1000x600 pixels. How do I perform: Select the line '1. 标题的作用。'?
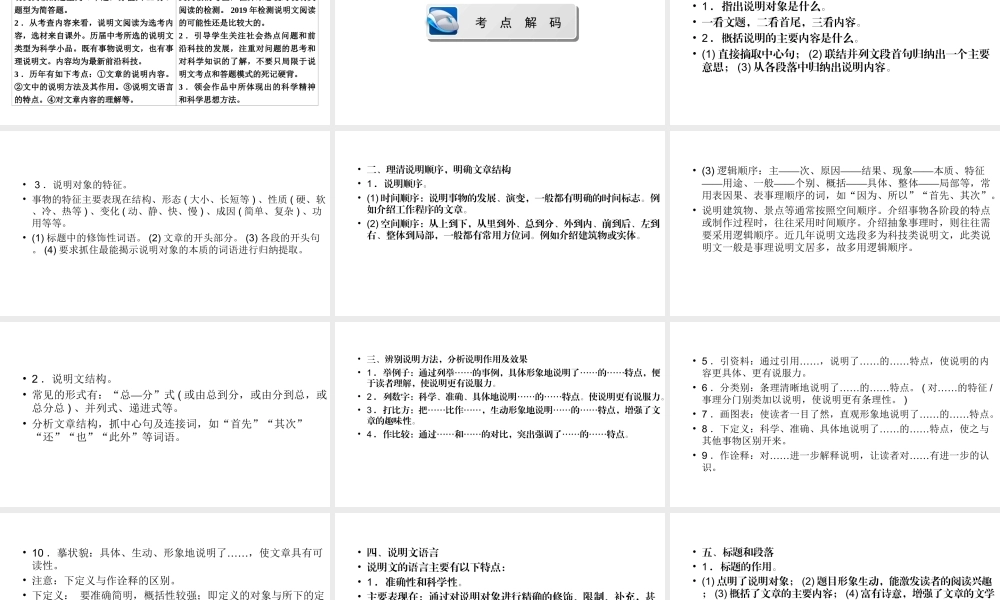[740, 566]
